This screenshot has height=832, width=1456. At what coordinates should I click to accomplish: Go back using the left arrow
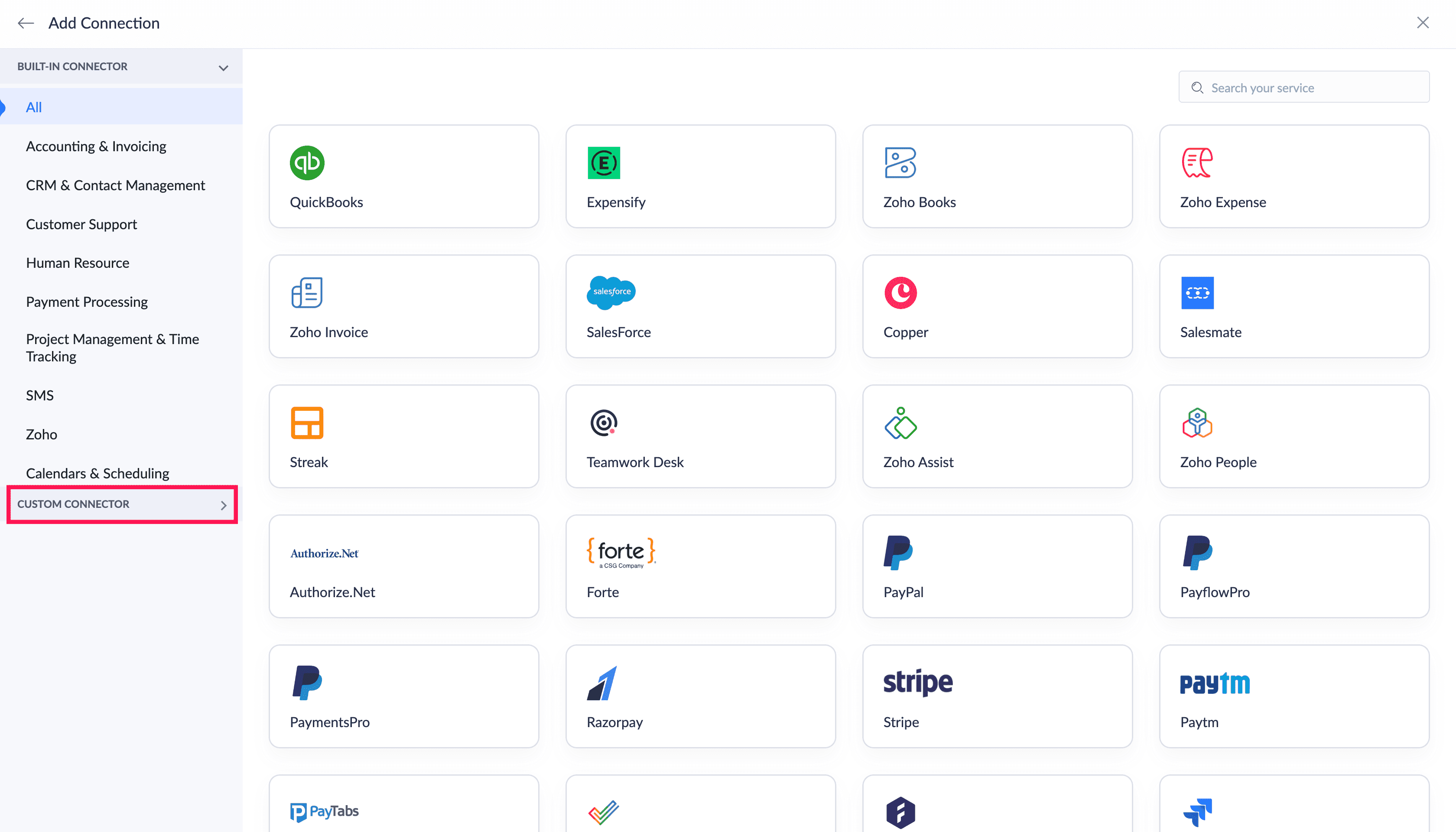(x=25, y=23)
